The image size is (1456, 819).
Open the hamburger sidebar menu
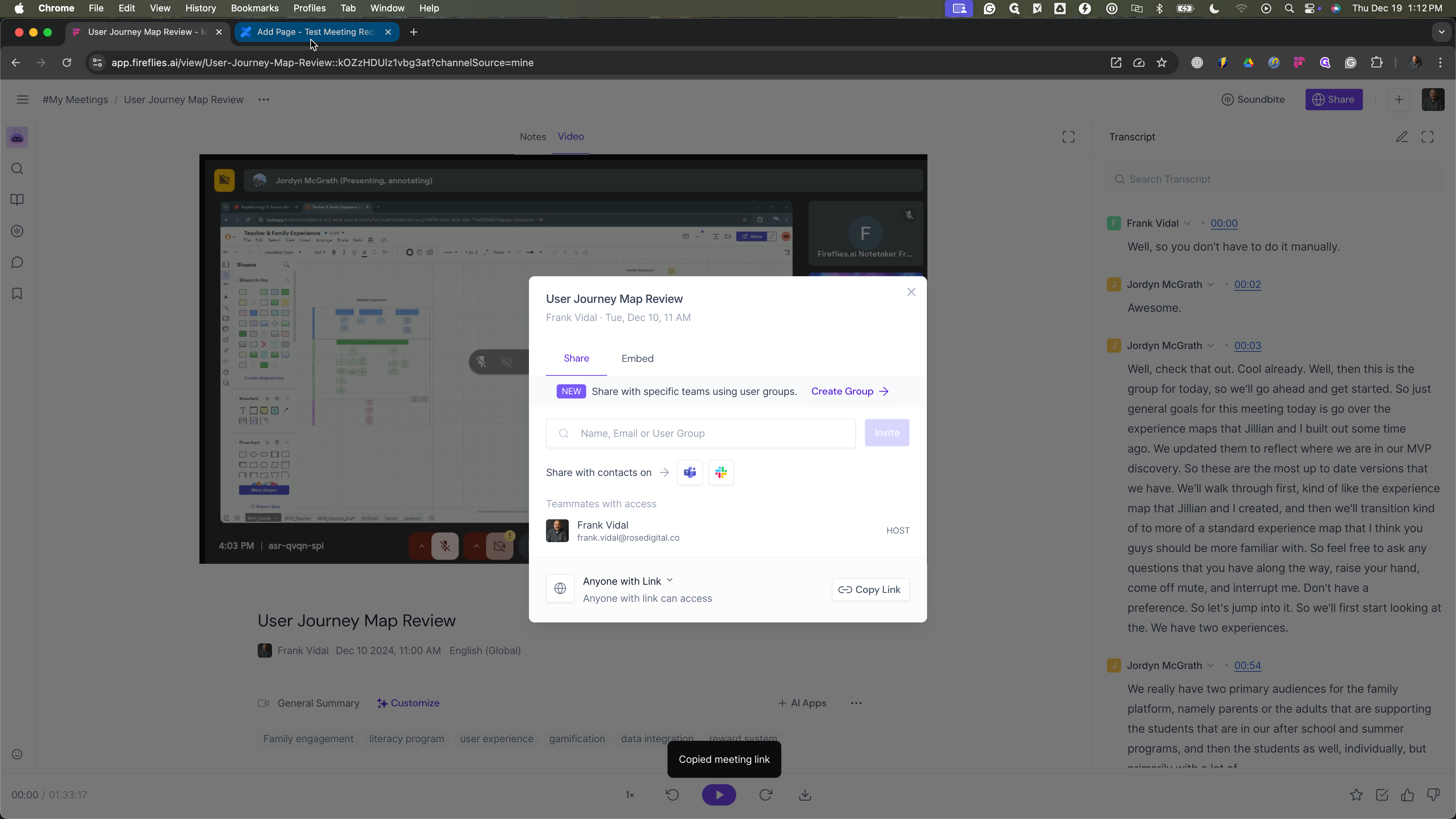[23, 100]
